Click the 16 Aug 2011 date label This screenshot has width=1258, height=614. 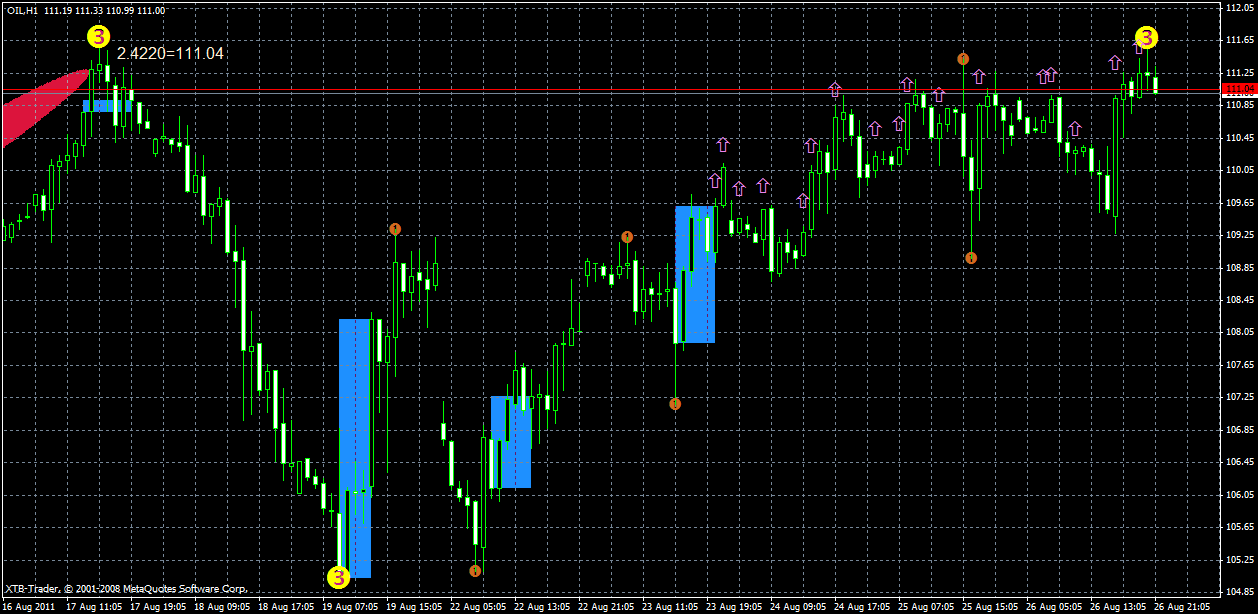(x=30, y=606)
